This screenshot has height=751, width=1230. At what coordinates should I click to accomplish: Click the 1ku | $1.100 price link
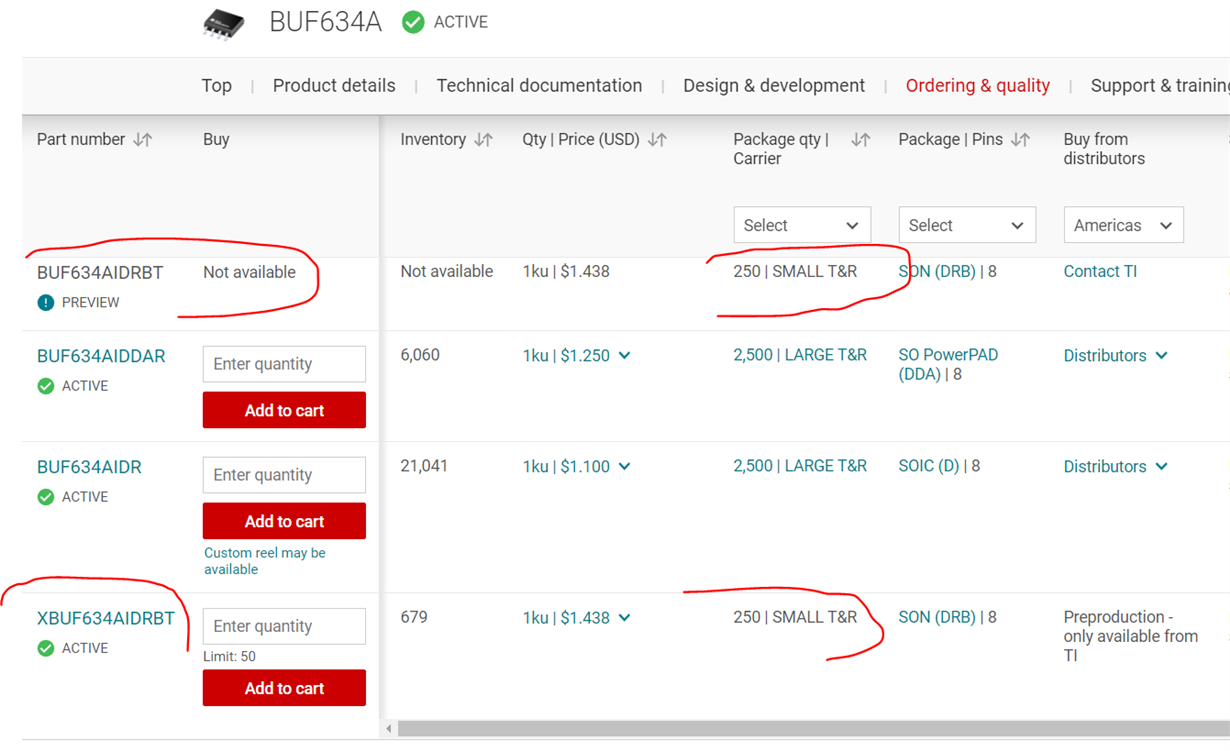566,467
